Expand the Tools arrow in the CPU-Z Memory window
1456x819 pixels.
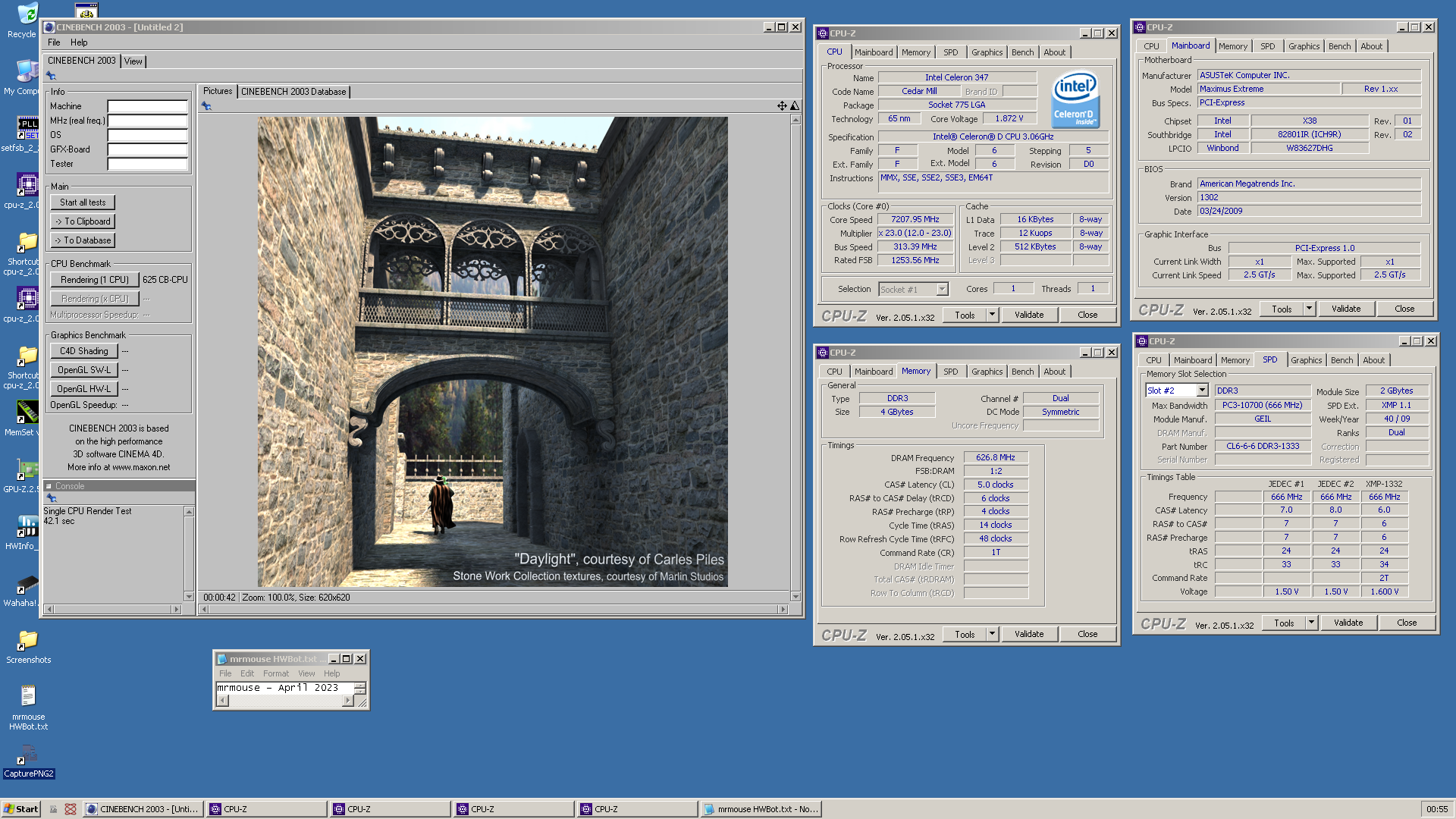point(992,634)
